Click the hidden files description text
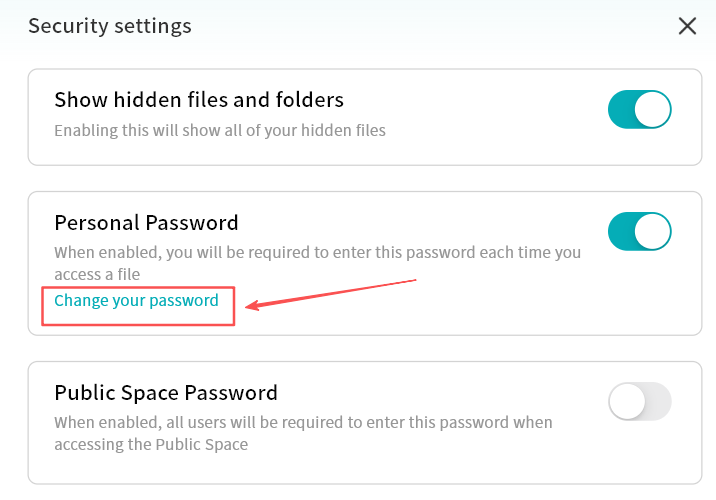 [220, 130]
